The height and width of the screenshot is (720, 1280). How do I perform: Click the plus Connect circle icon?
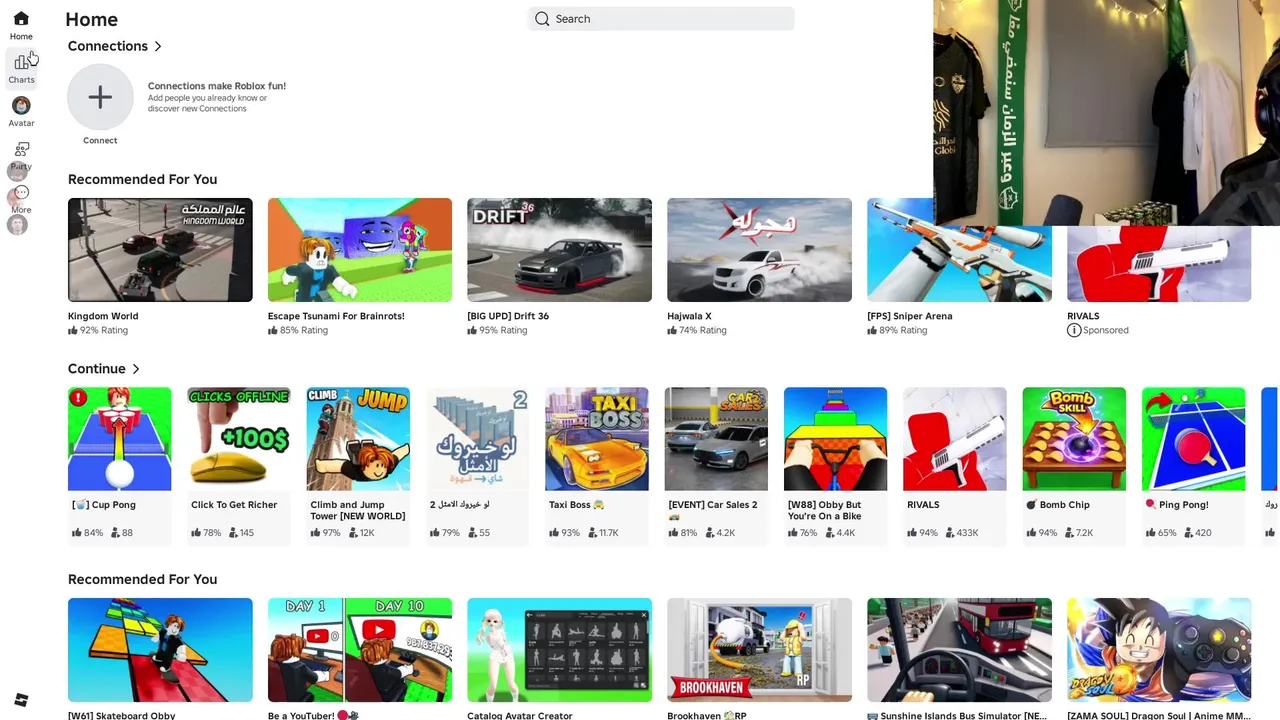click(100, 97)
